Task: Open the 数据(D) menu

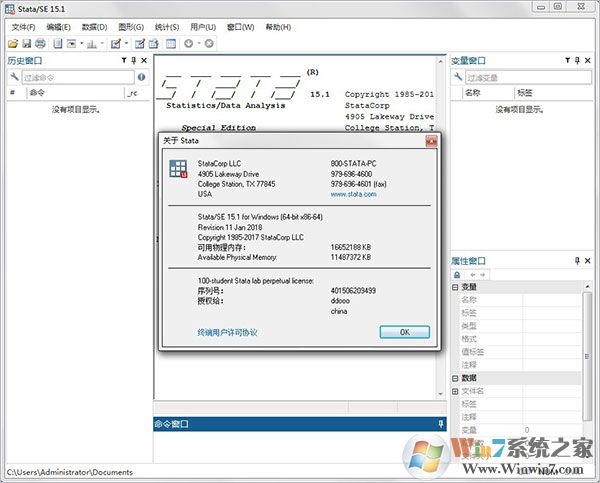Action: pos(95,27)
